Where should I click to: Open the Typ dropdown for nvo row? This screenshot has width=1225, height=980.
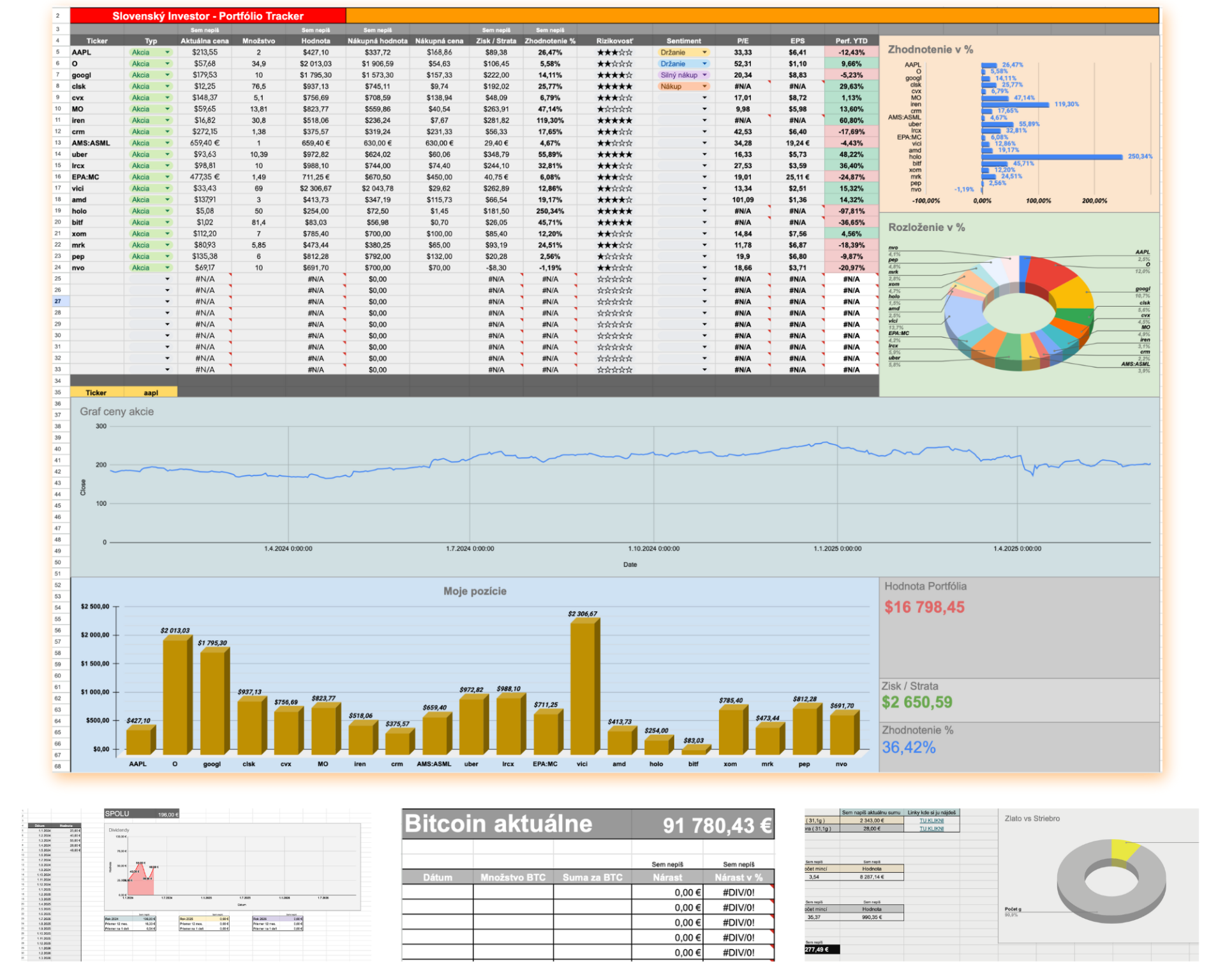[167, 268]
